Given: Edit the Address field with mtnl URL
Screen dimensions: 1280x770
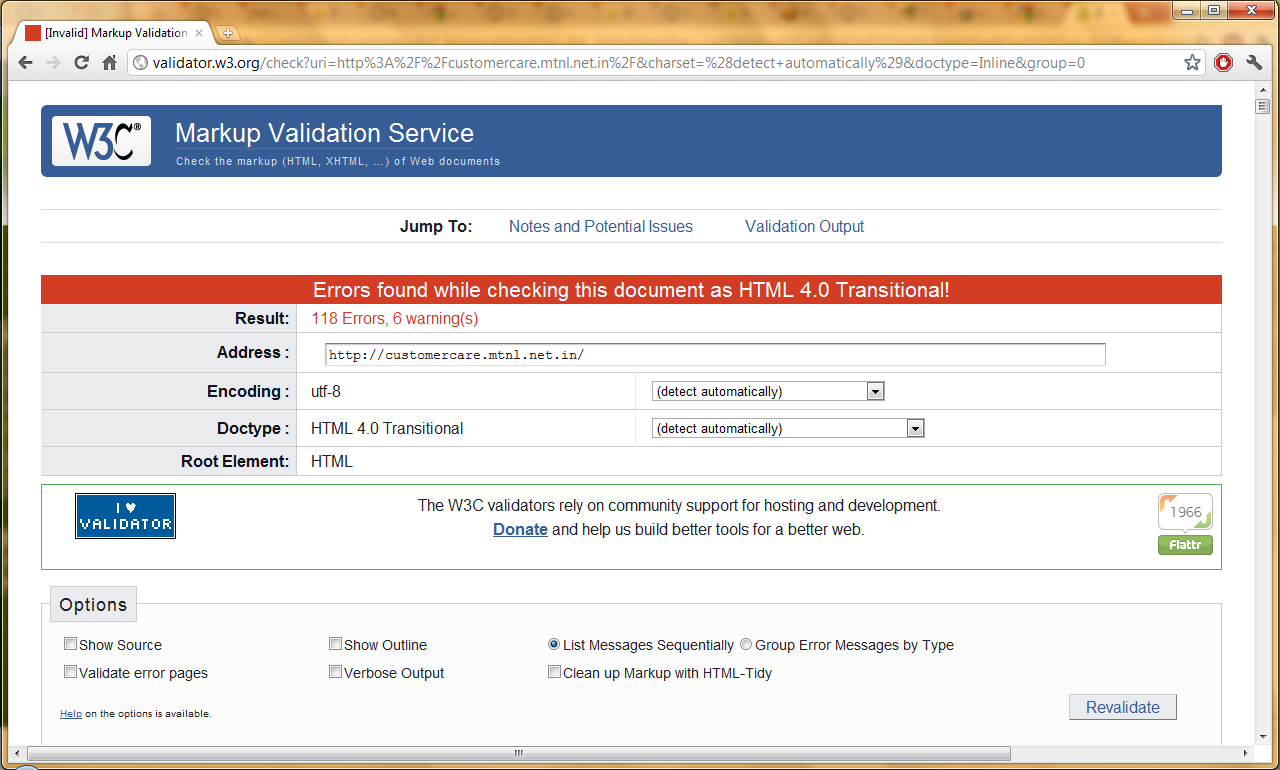Looking at the screenshot, I should tap(715, 355).
